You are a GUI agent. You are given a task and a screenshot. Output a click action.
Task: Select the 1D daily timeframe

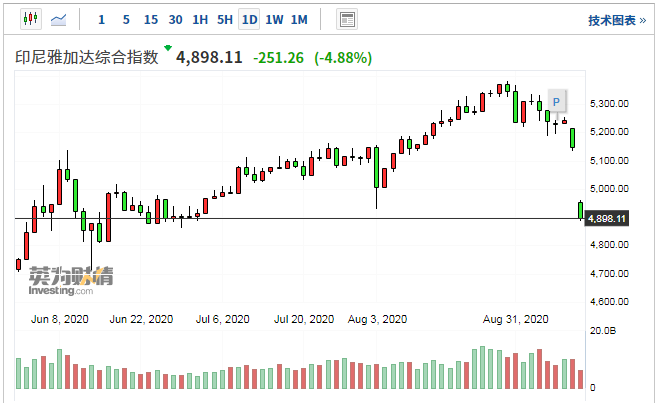pyautogui.click(x=249, y=19)
